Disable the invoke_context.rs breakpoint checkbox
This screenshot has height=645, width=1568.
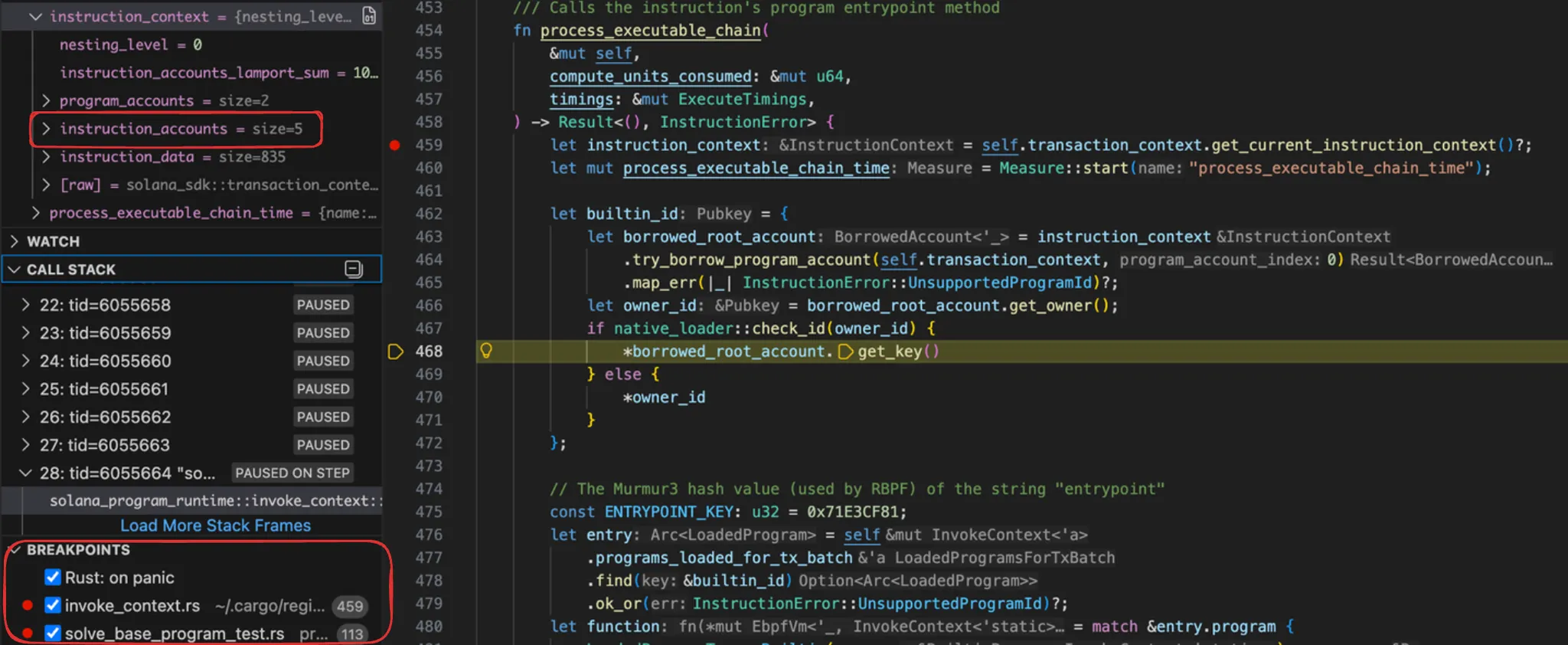pos(53,605)
